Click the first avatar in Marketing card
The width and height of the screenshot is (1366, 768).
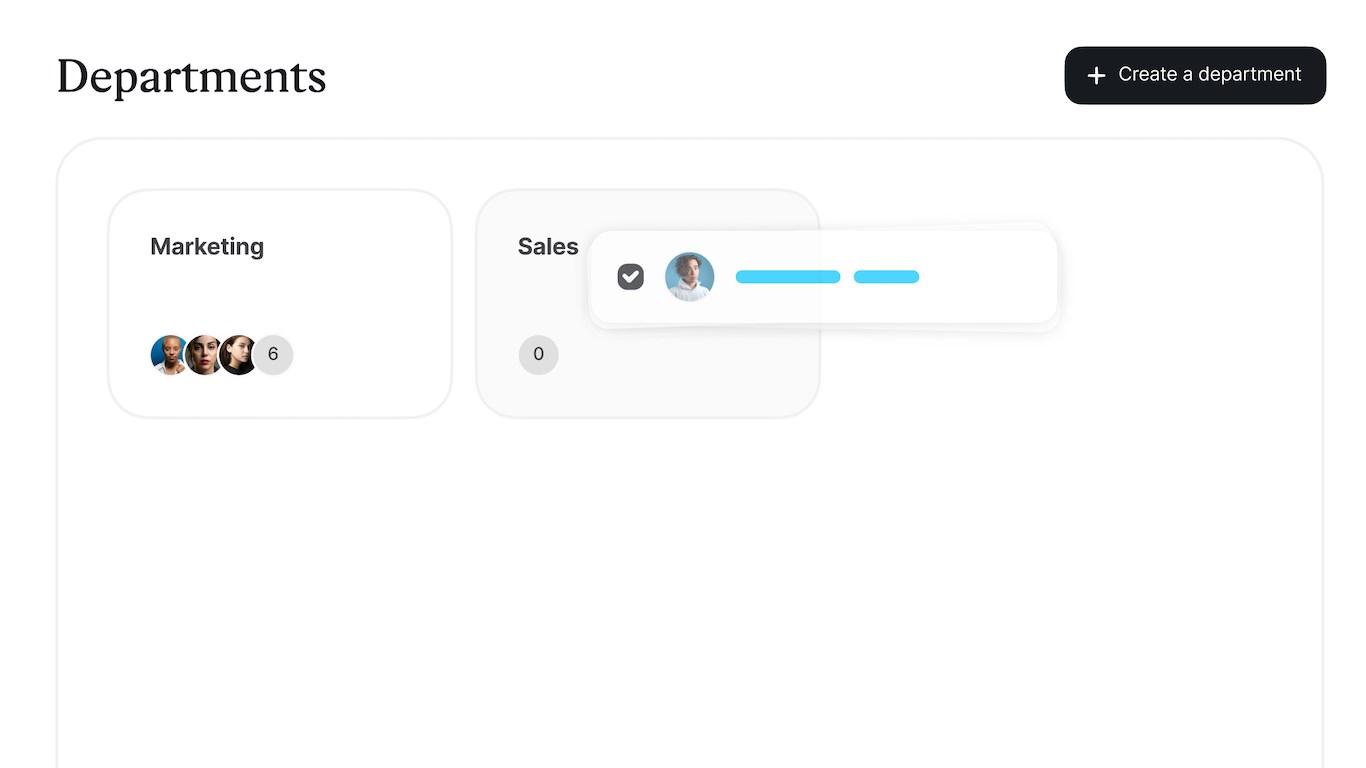[167, 355]
